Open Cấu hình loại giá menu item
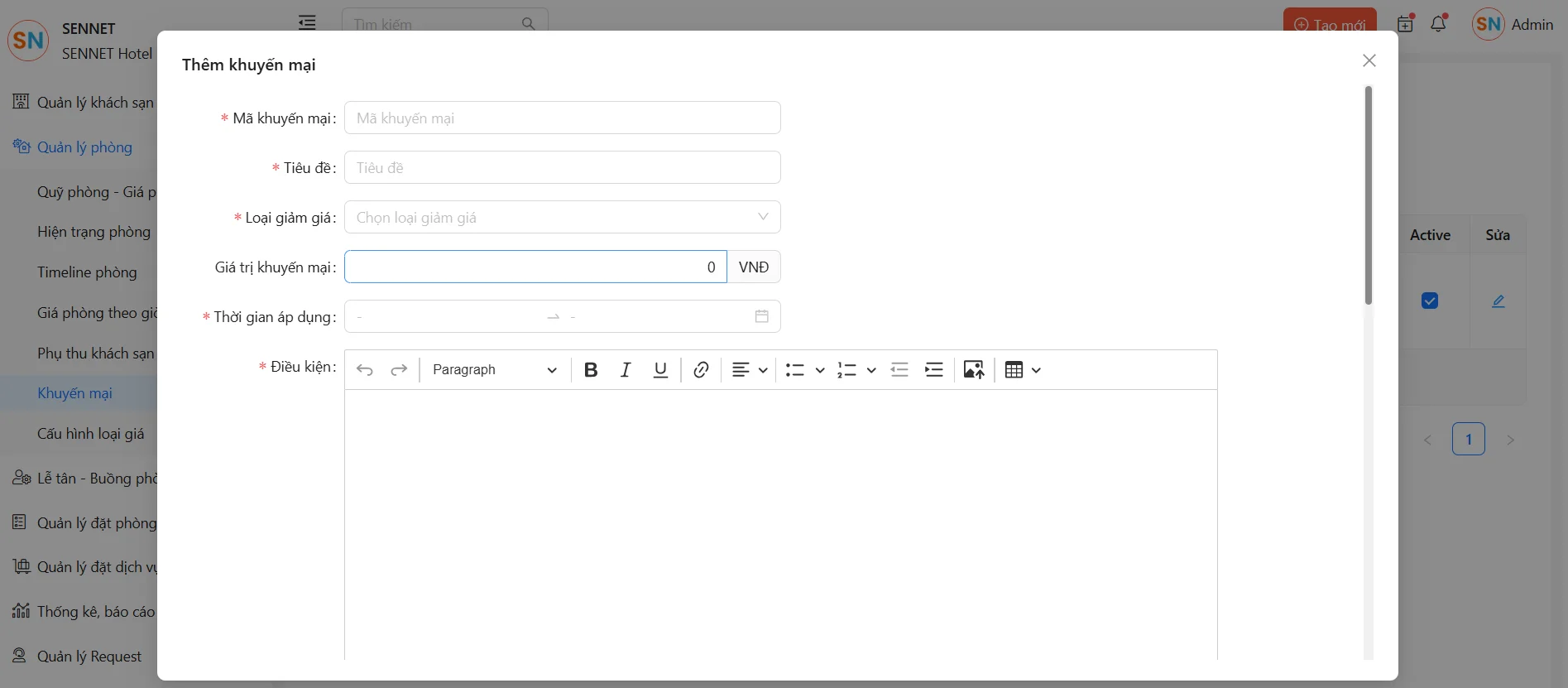 [x=91, y=434]
